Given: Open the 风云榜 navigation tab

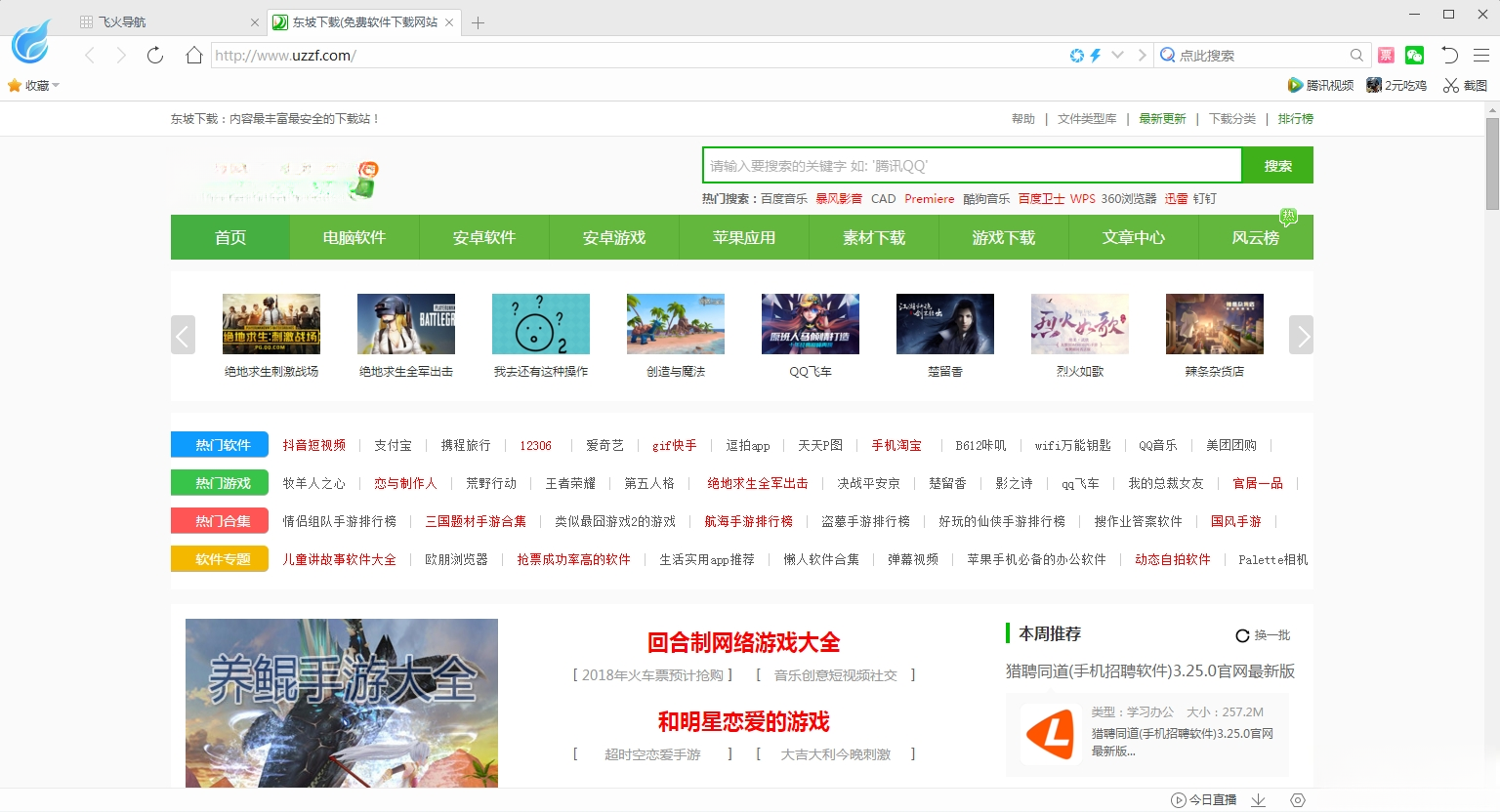Looking at the screenshot, I should pyautogui.click(x=1256, y=237).
